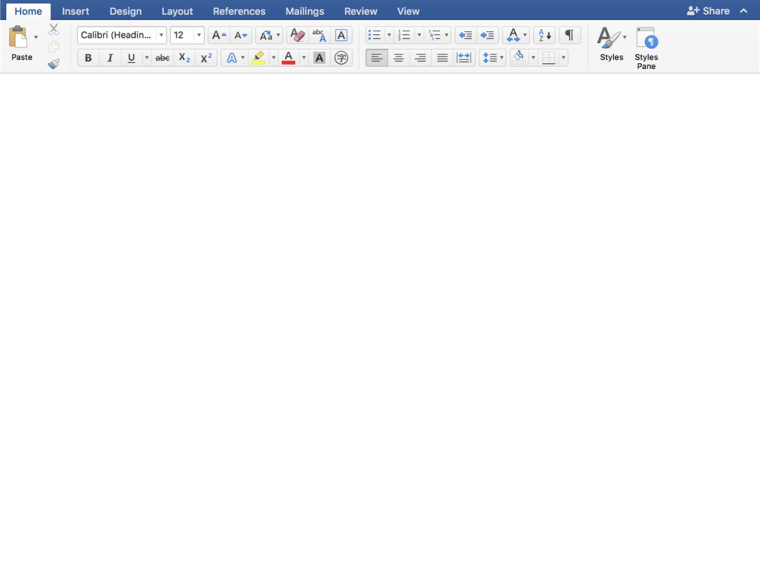Switch to the Insert tab
The image size is (760, 570).
[x=75, y=11]
